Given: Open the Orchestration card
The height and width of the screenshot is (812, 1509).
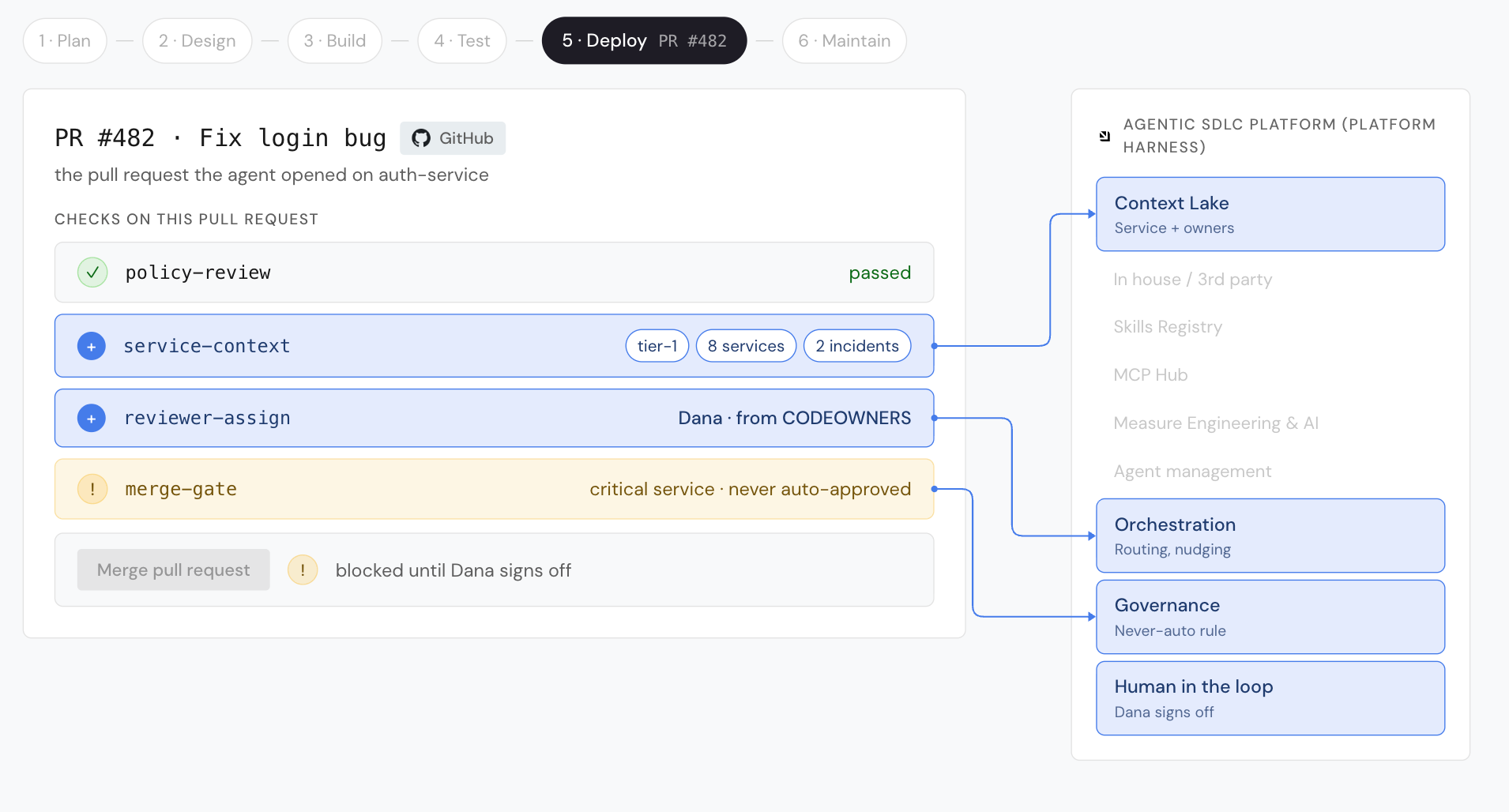Looking at the screenshot, I should click(1270, 536).
